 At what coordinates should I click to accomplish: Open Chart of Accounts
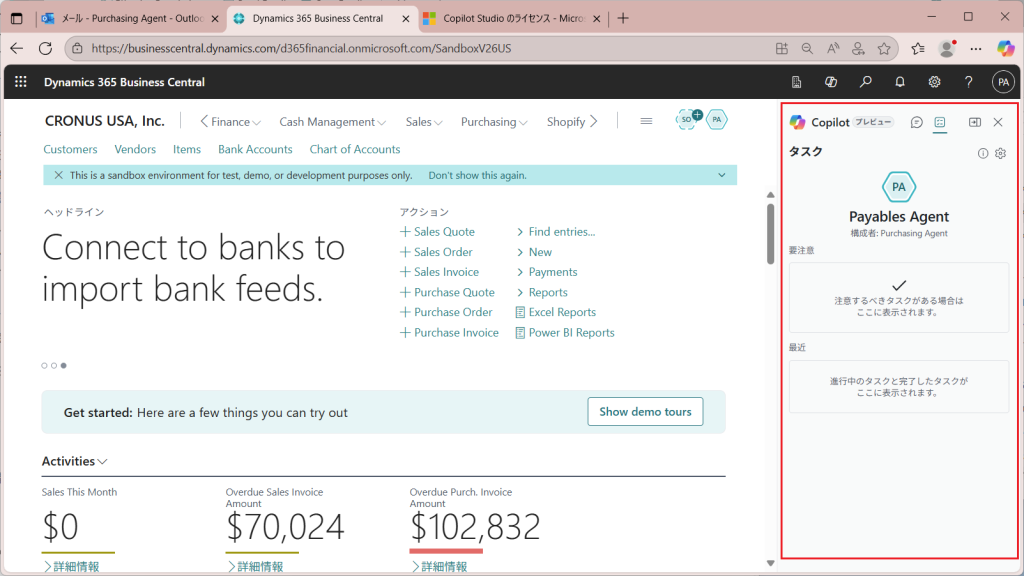[x=355, y=149]
